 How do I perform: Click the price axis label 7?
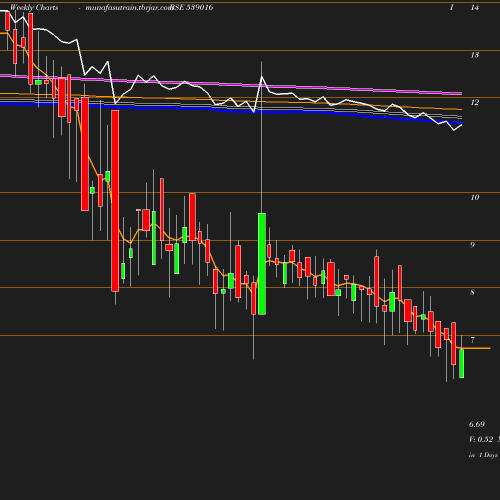pyautogui.click(x=472, y=340)
